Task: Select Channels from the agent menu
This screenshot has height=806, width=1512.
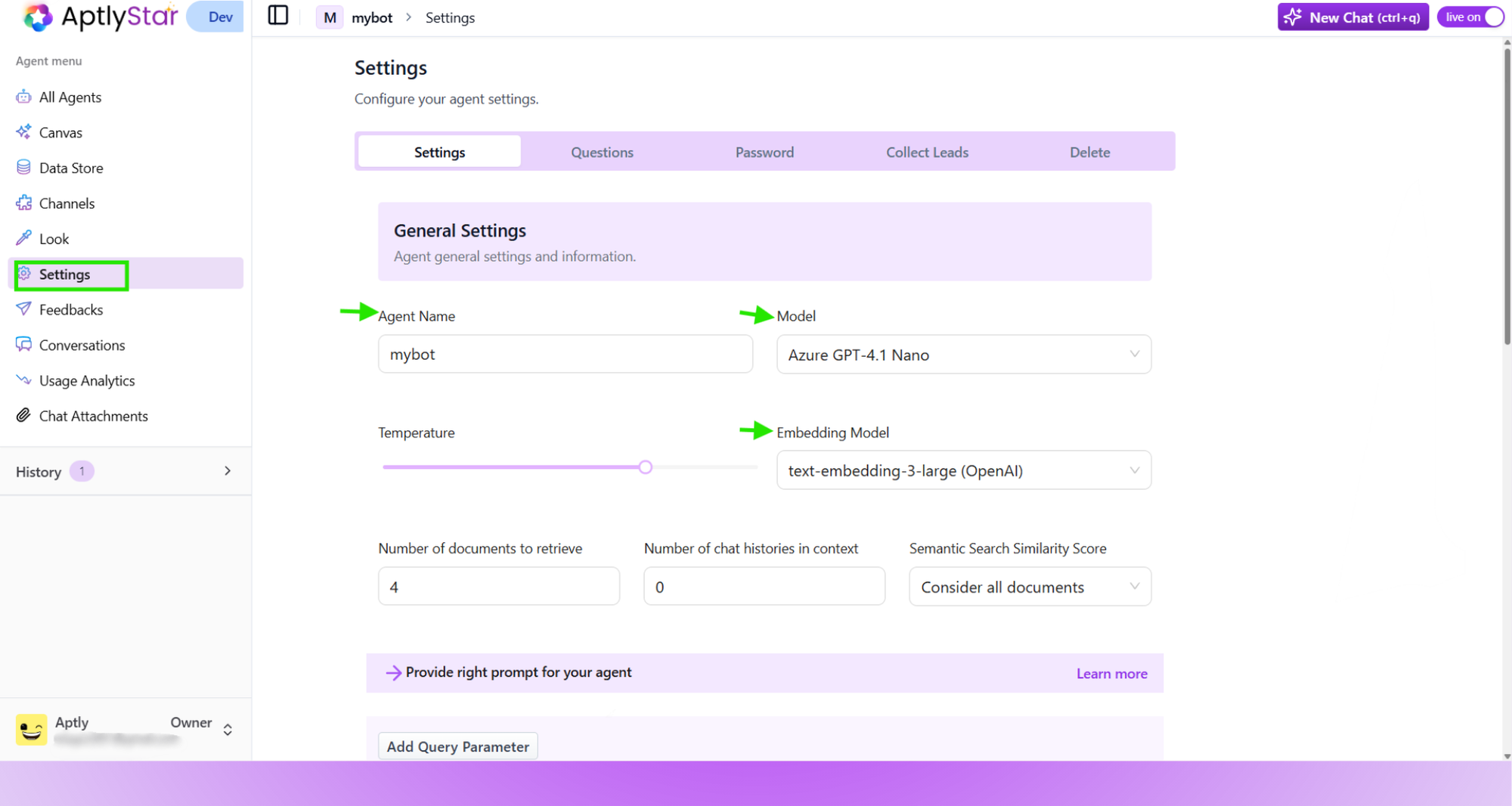Action: 67,203
